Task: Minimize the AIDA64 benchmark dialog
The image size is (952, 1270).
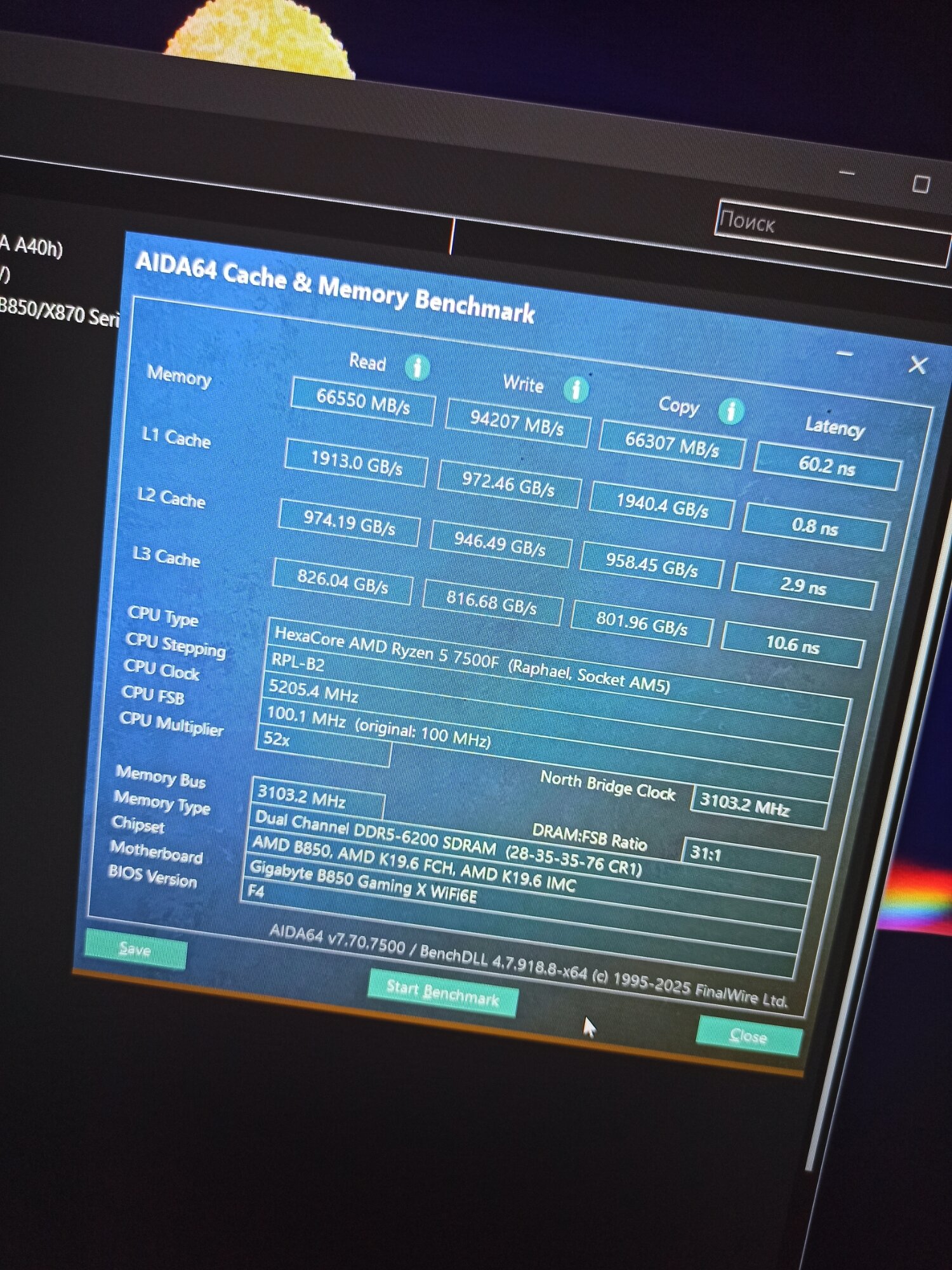Action: click(x=844, y=354)
